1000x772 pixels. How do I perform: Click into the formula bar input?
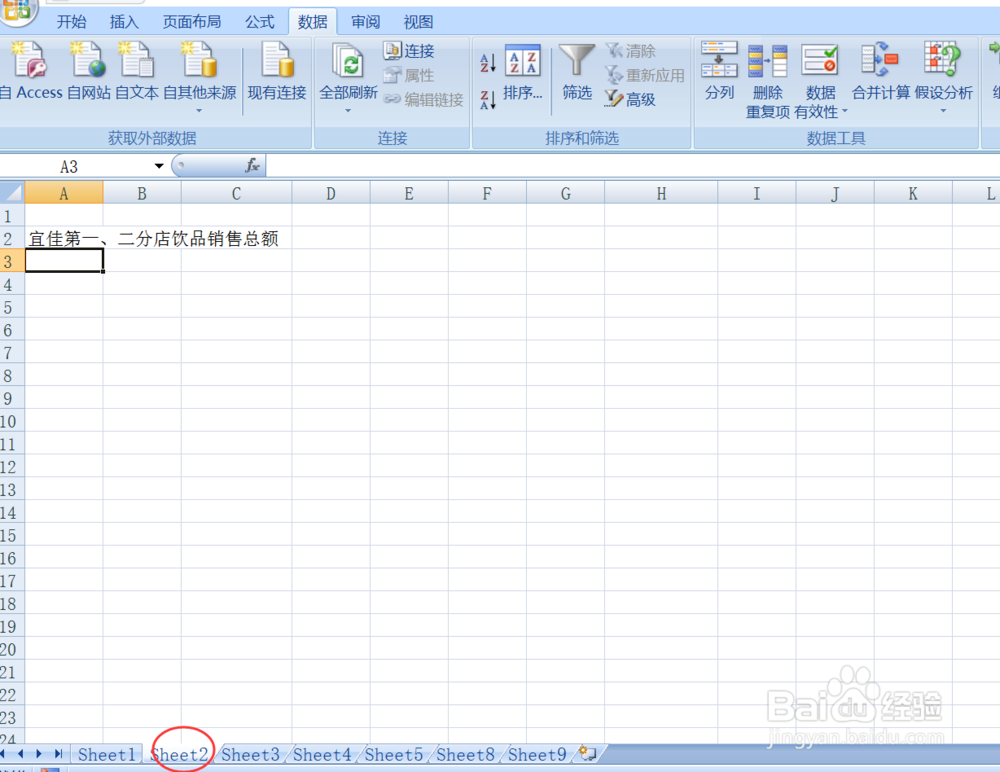click(x=631, y=166)
